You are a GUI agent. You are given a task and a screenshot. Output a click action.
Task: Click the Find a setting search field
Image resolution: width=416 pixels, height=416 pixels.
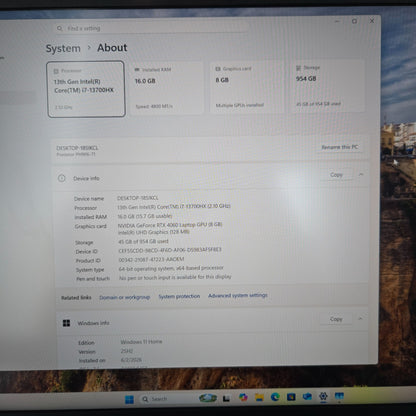pyautogui.click(x=152, y=28)
